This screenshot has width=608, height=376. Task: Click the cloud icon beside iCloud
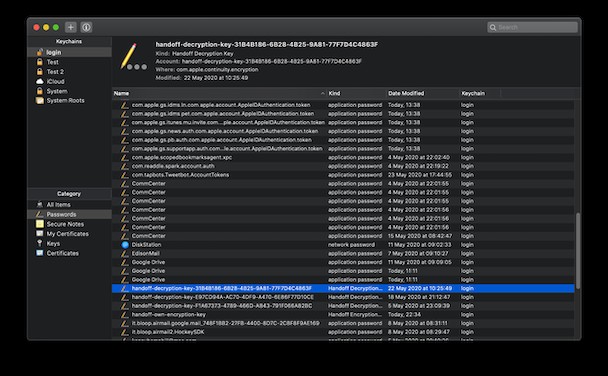pos(40,81)
